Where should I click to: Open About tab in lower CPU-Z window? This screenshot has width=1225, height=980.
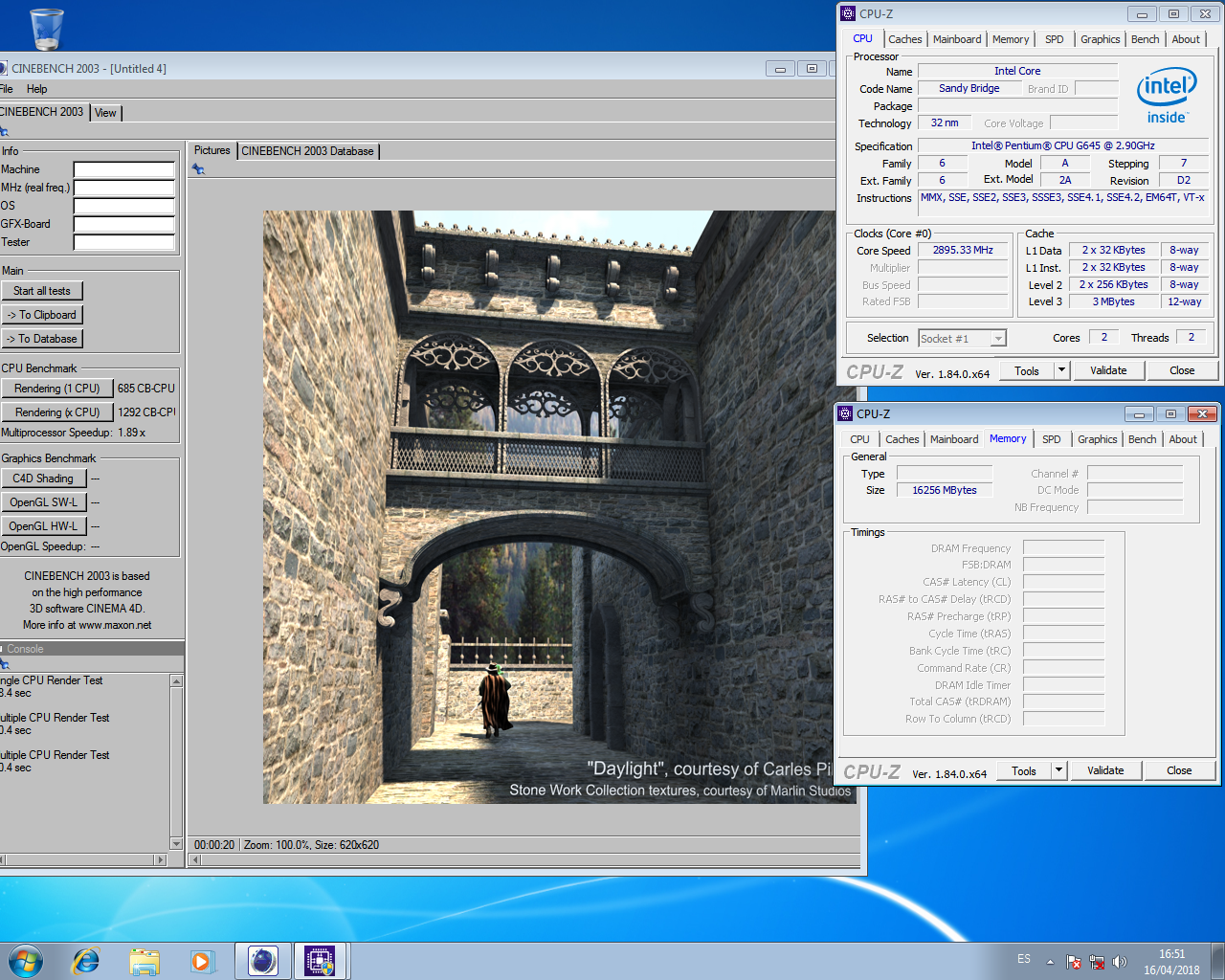click(1183, 439)
